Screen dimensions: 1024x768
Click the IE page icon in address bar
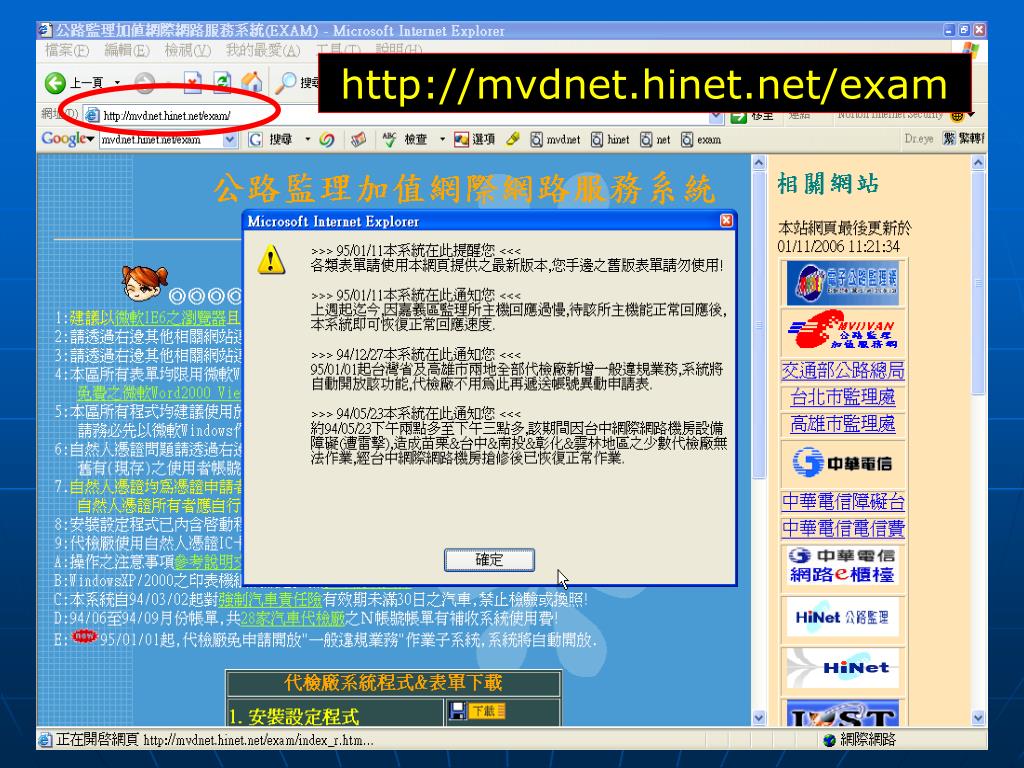93,116
